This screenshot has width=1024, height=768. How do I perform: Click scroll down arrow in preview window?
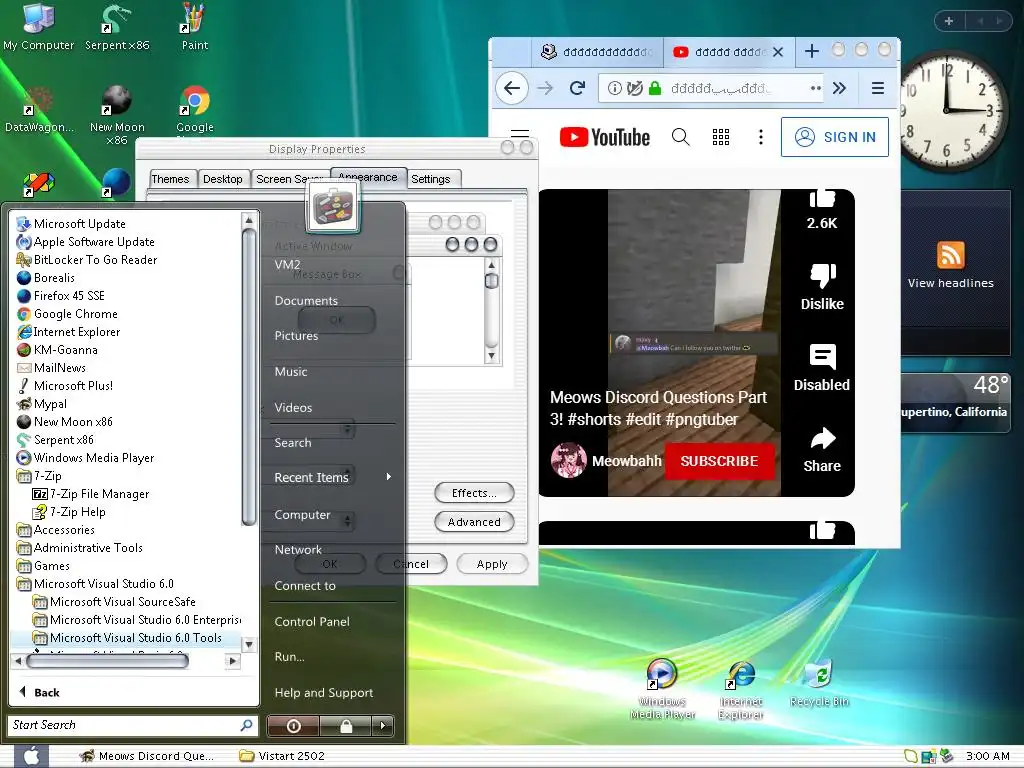click(491, 356)
